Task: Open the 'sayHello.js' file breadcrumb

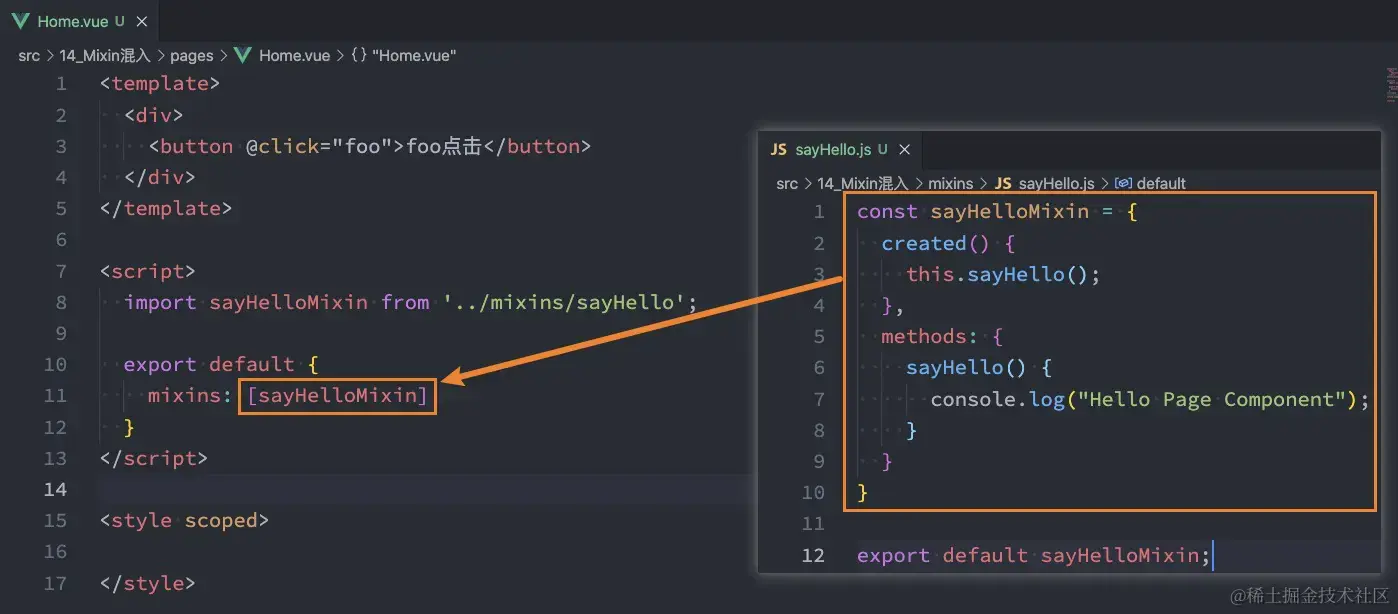Action: coord(1058,184)
